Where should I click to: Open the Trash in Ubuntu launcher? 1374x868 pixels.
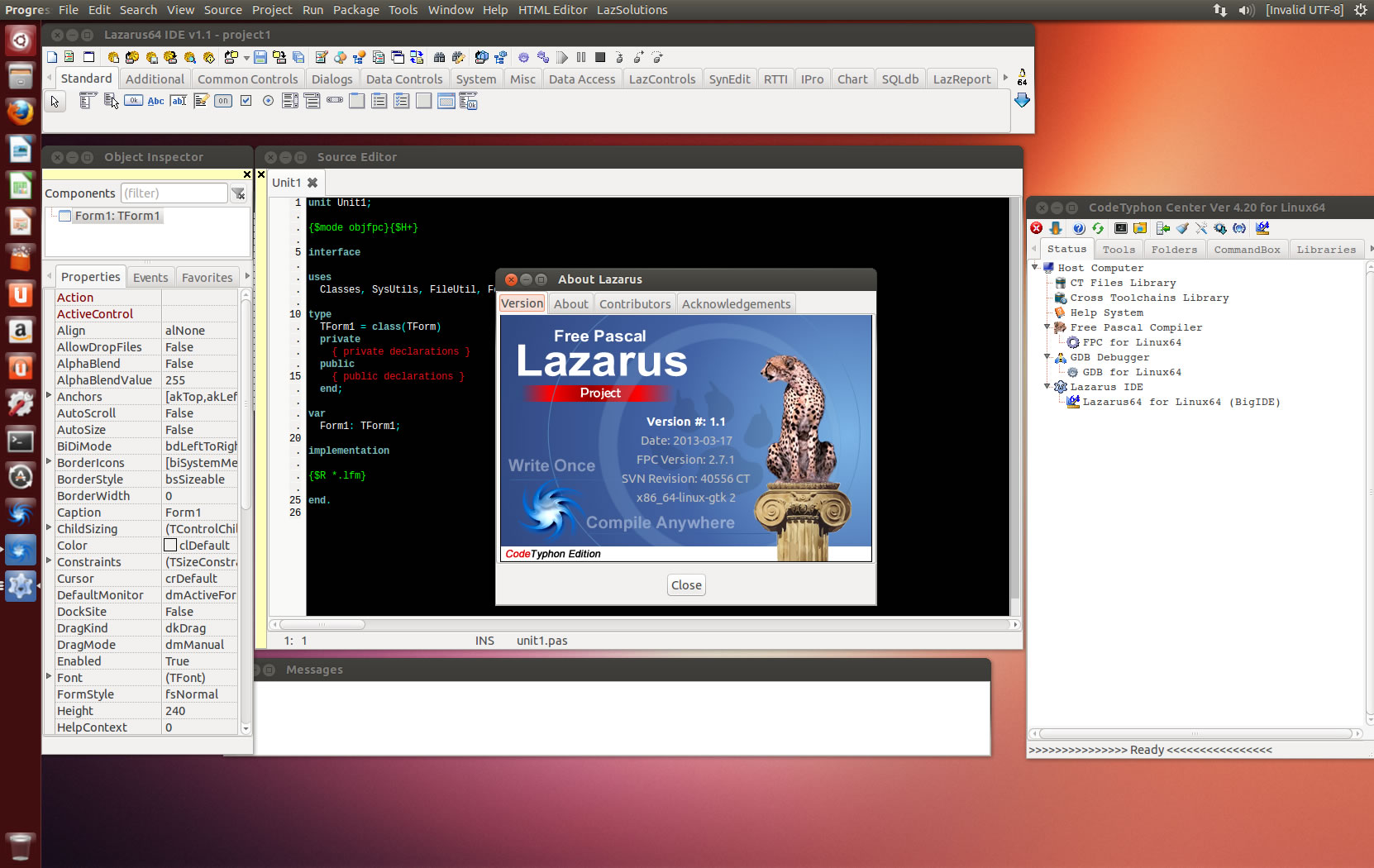pos(20,846)
